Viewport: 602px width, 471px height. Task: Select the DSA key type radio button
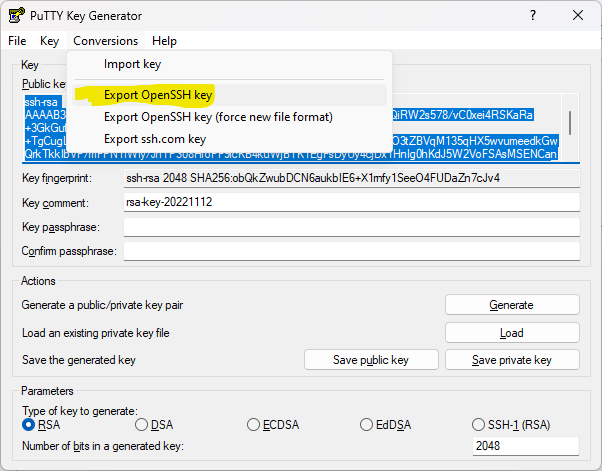(142, 425)
